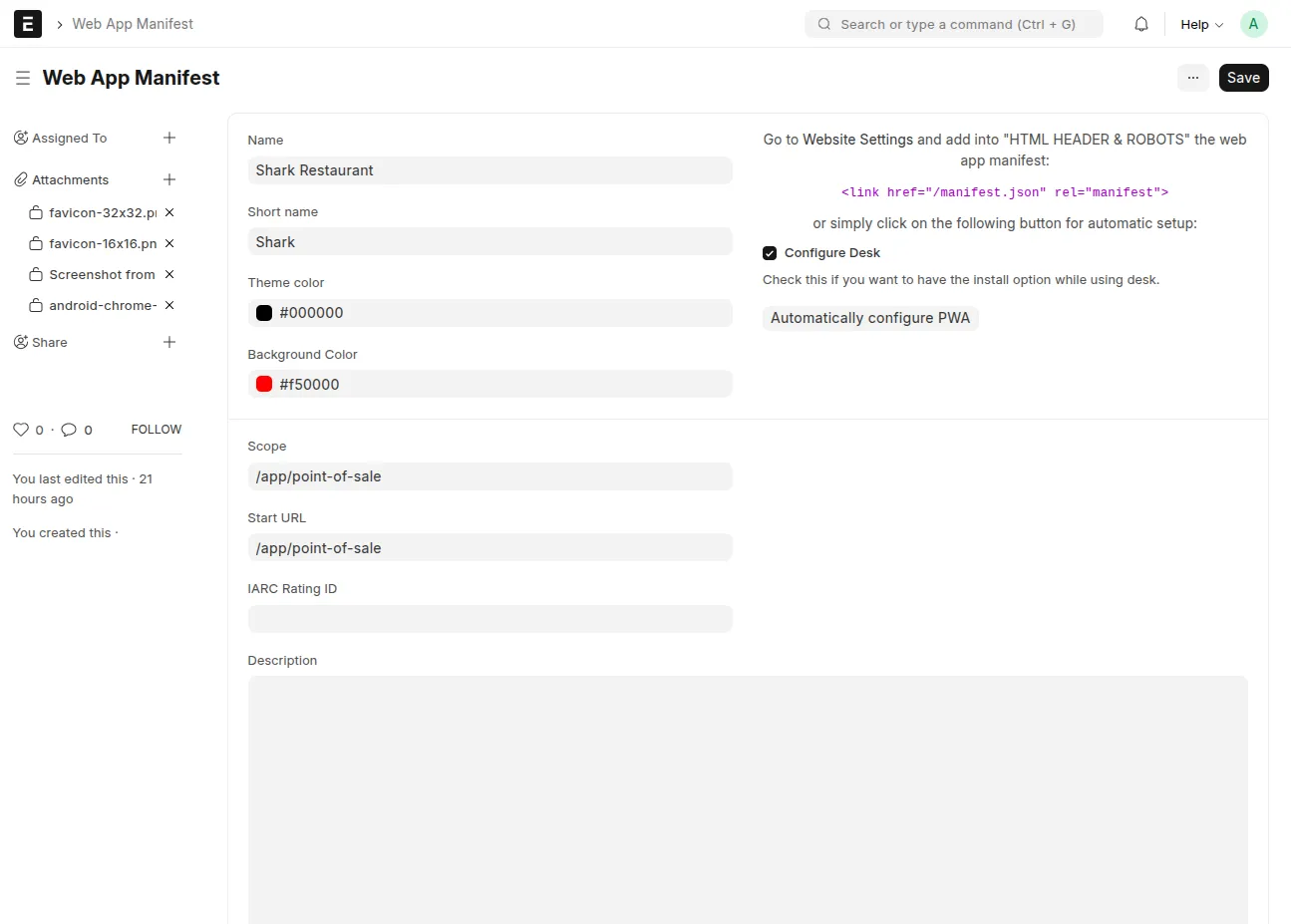Click the notifications bell icon
This screenshot has height=924, width=1291.
[1141, 24]
